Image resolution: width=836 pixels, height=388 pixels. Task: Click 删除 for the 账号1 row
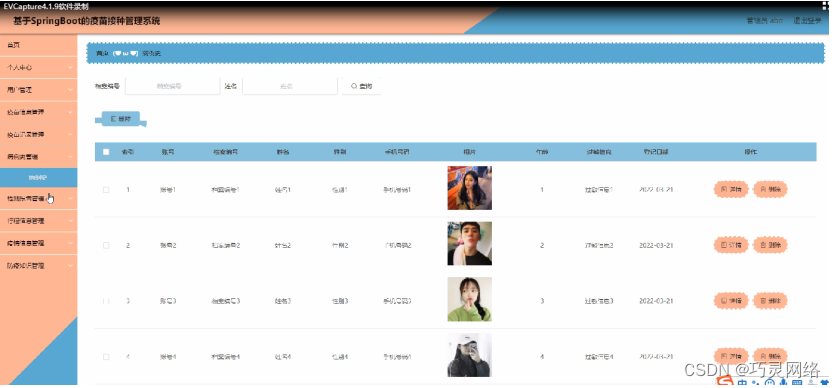tap(770, 189)
